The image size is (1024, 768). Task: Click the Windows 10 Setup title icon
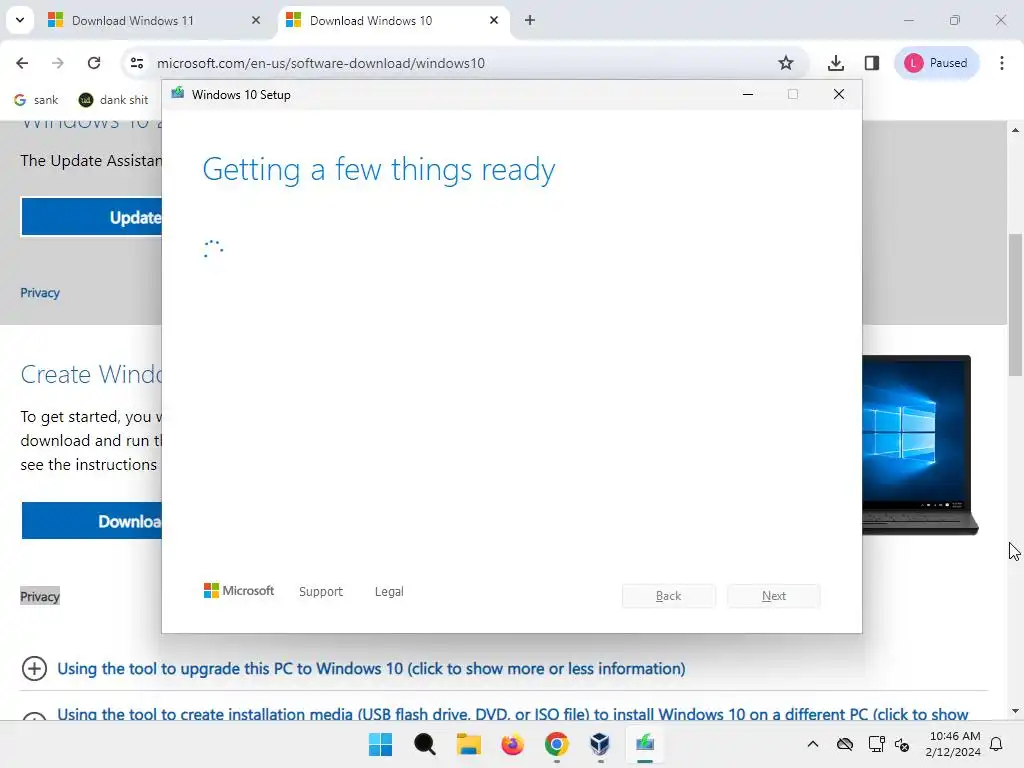178,93
